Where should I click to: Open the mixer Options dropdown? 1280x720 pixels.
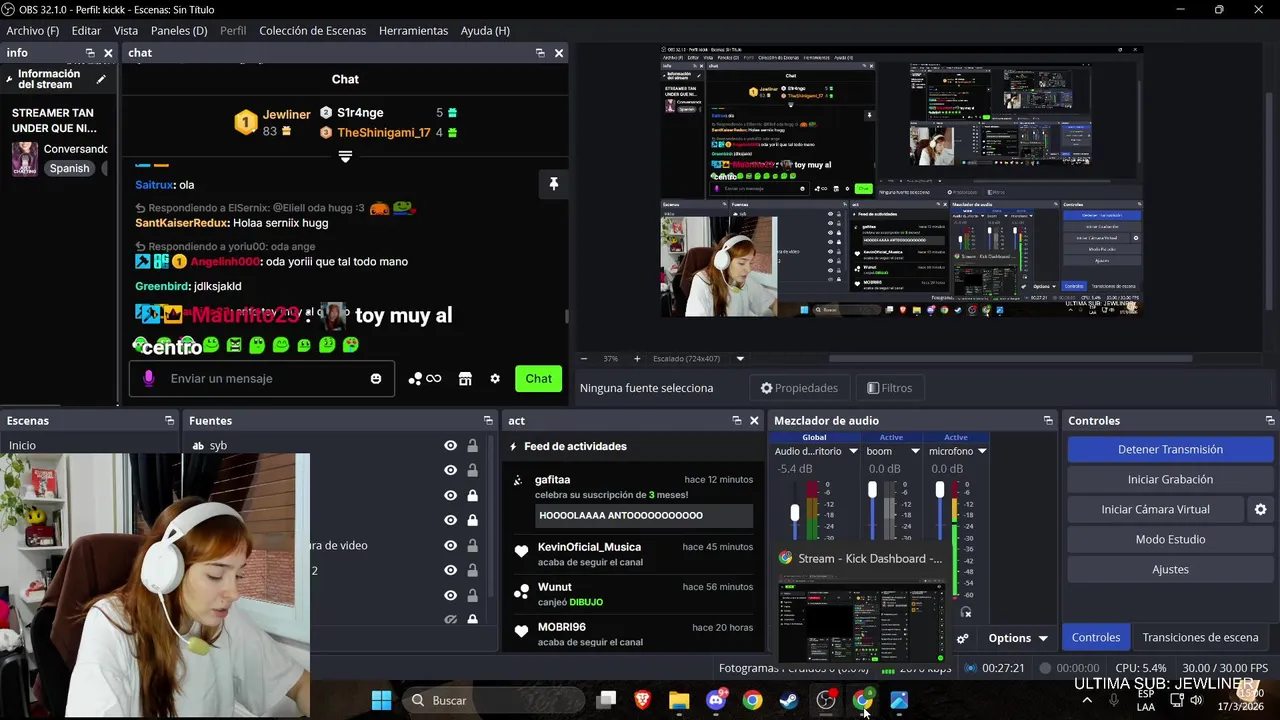pos(1018,638)
